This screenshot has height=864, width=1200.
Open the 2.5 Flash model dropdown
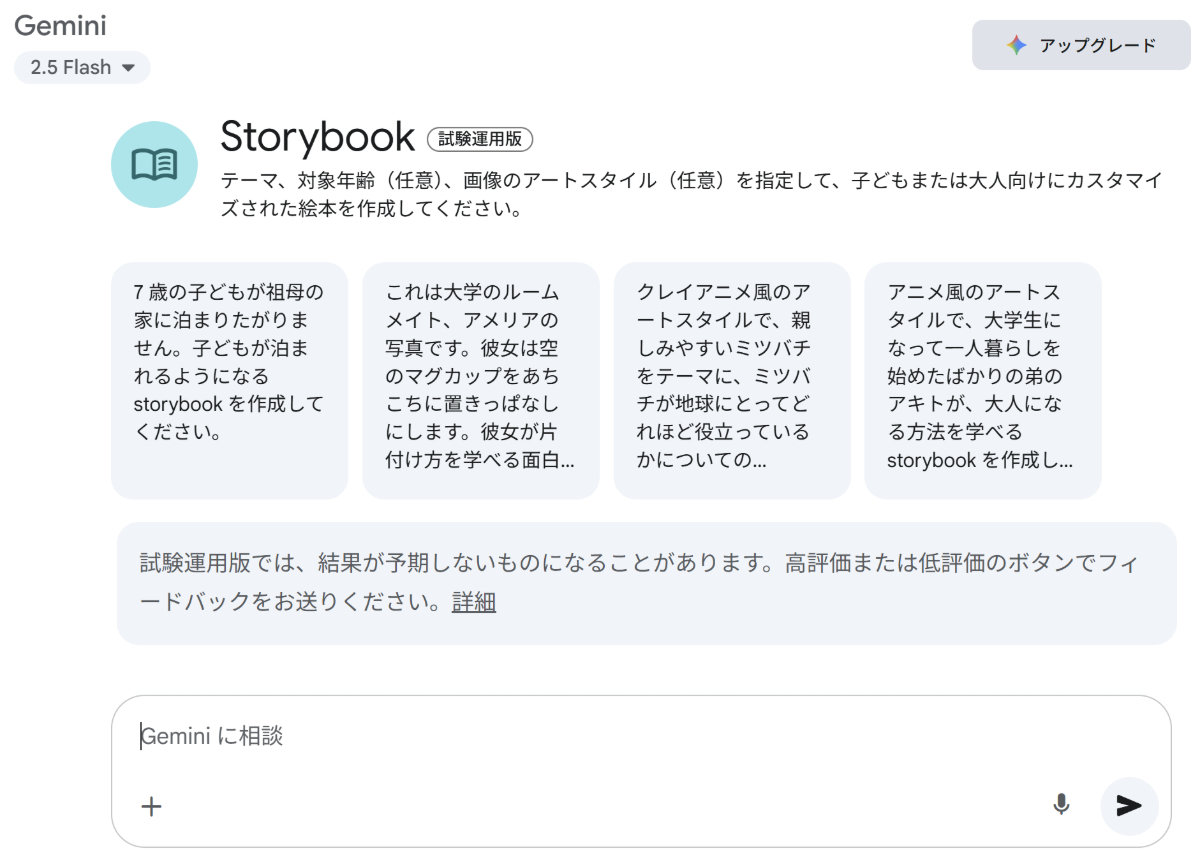tap(82, 68)
